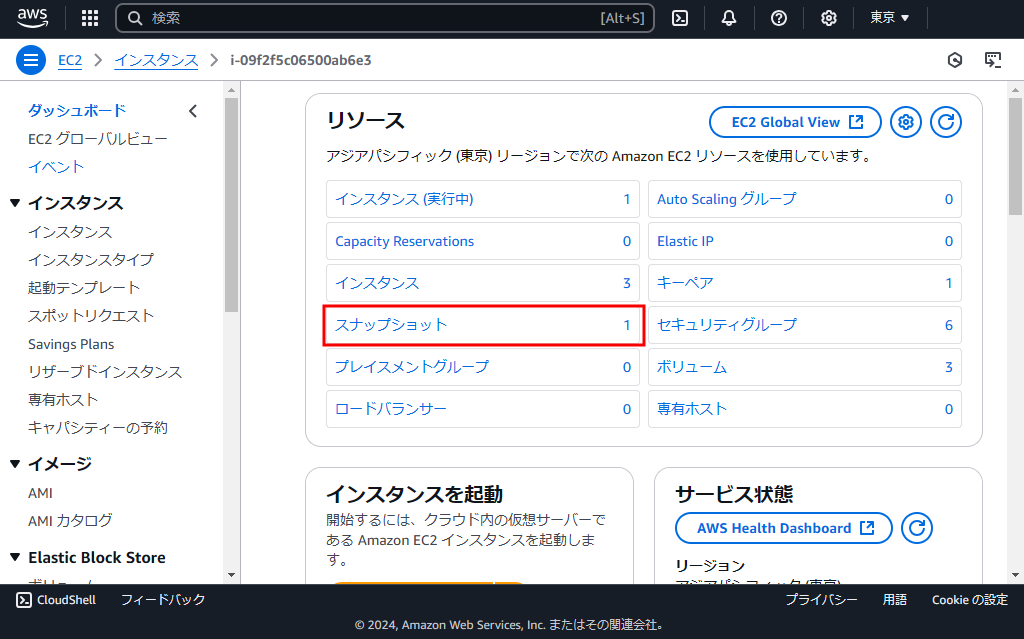
Task: Open the Elastic IP resource link
Action: 685,241
